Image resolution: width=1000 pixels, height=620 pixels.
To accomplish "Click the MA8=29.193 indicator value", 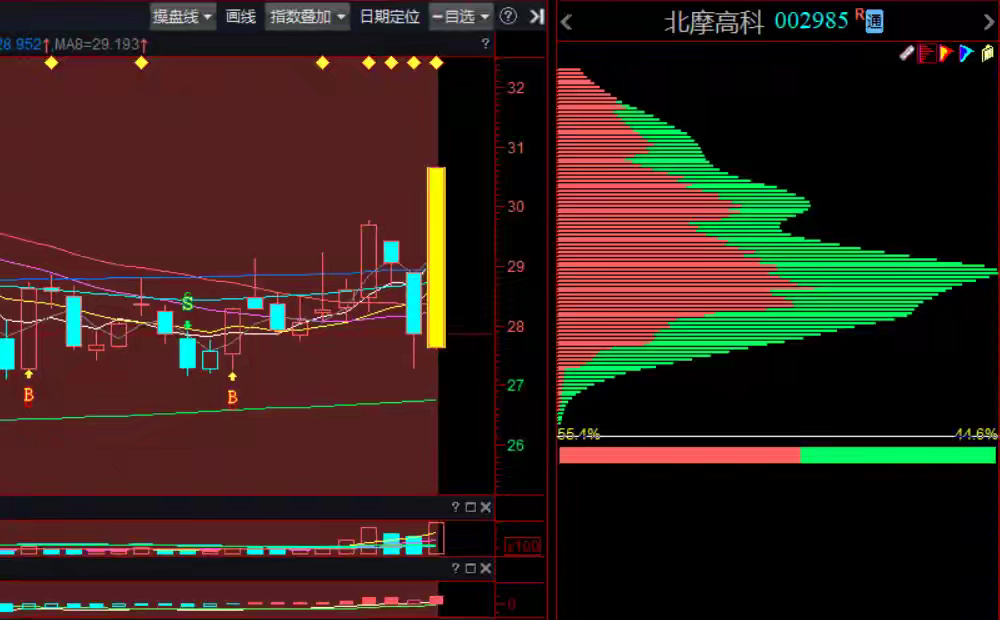I will click(97, 44).
